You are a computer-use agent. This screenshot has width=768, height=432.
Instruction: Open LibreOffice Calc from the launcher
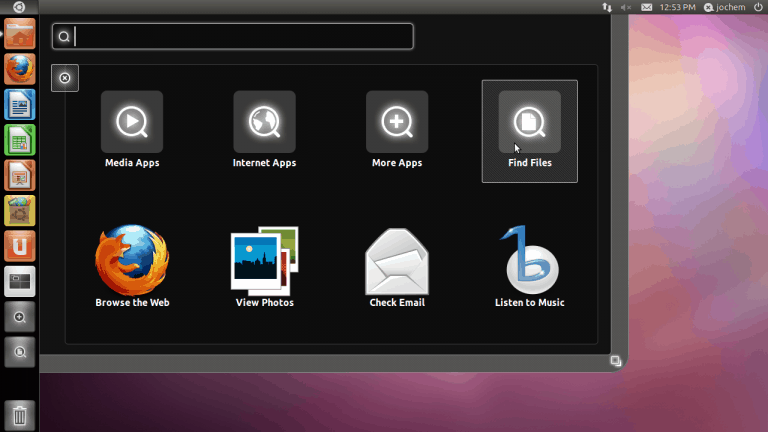point(20,140)
